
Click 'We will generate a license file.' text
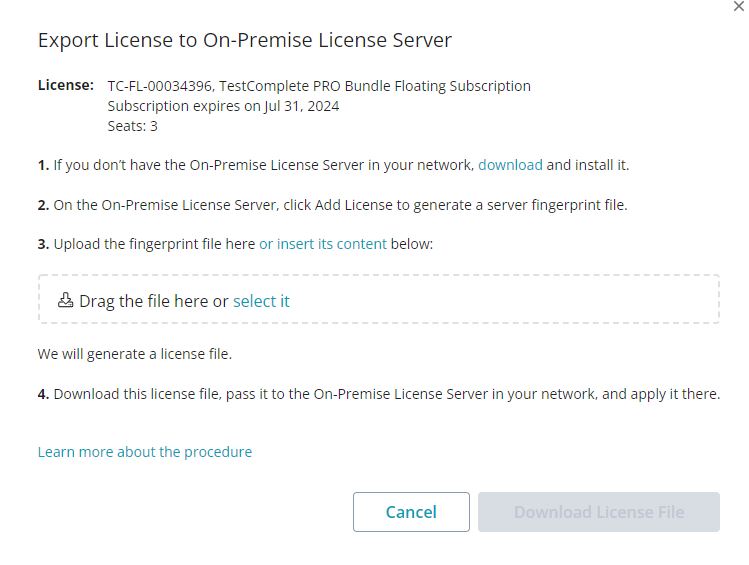(x=135, y=354)
